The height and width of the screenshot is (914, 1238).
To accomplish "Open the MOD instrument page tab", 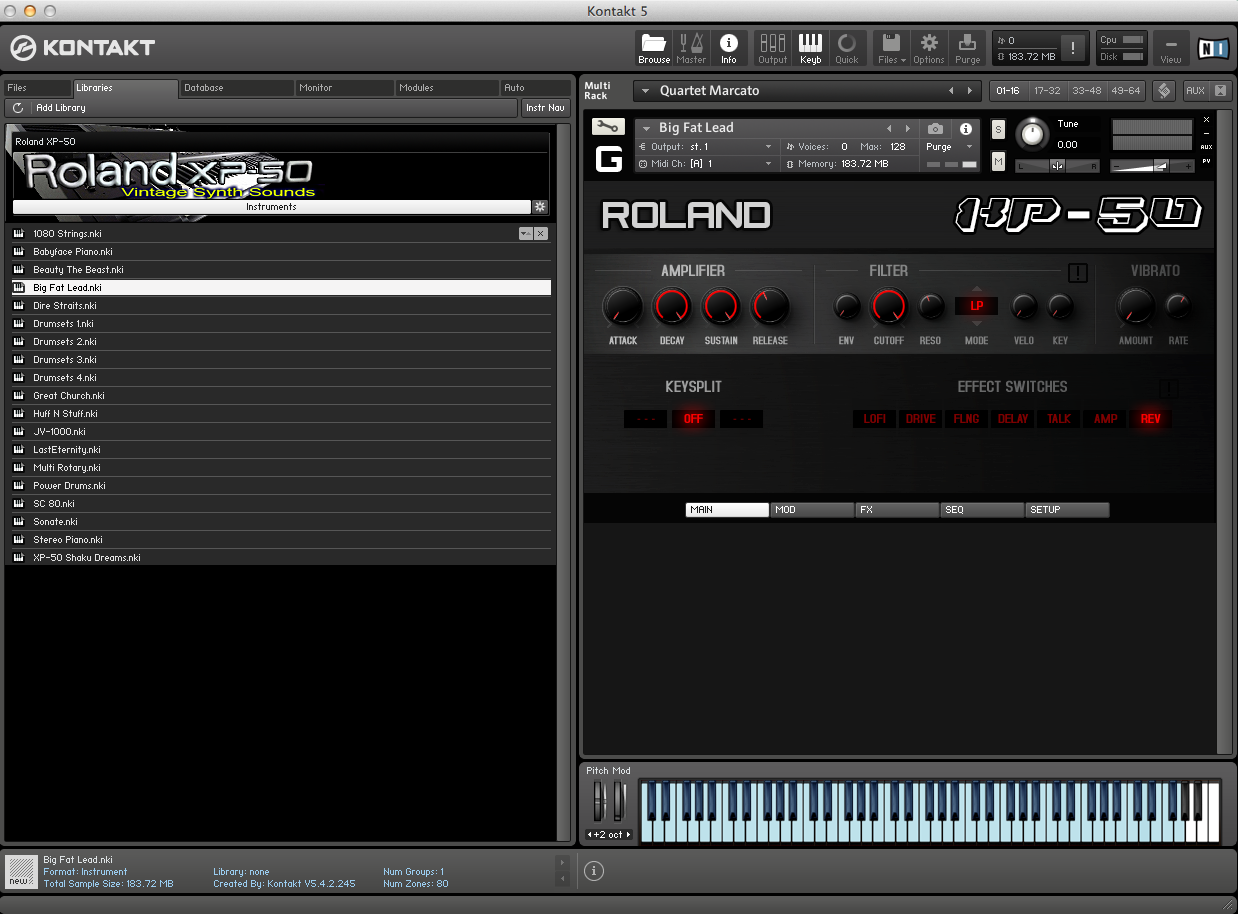I will click(x=812, y=510).
